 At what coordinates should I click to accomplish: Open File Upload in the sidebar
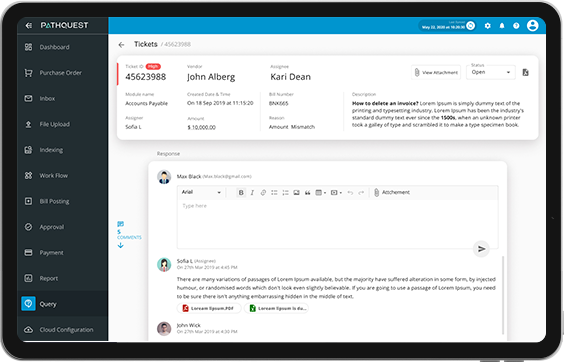click(x=62, y=124)
